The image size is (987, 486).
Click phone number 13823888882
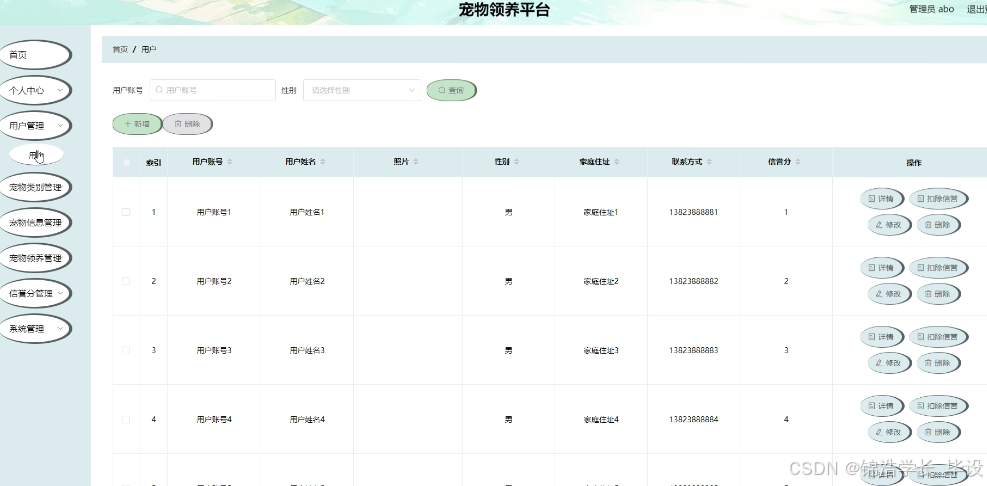pyautogui.click(x=694, y=281)
